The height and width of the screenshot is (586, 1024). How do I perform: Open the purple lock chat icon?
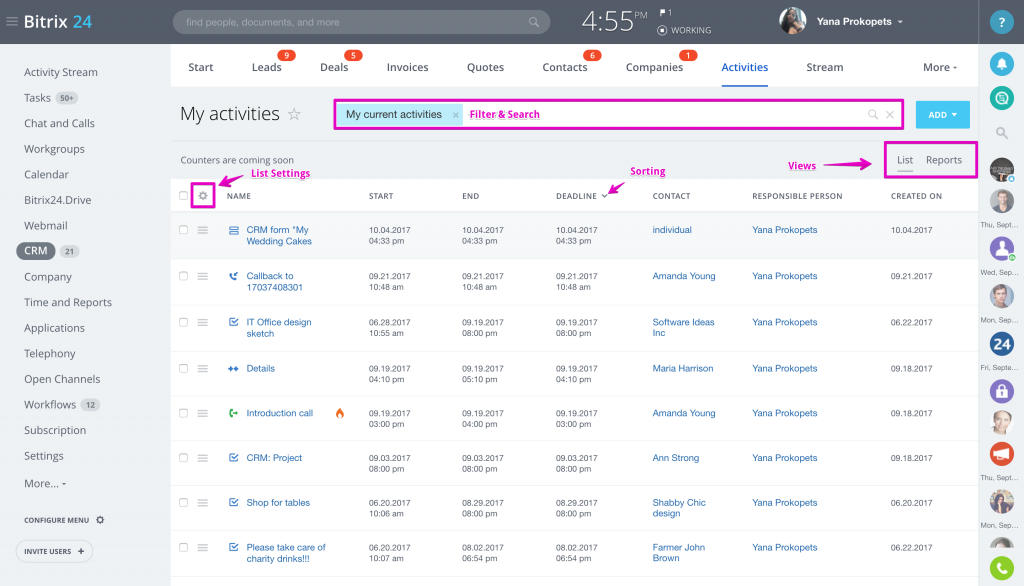1001,391
